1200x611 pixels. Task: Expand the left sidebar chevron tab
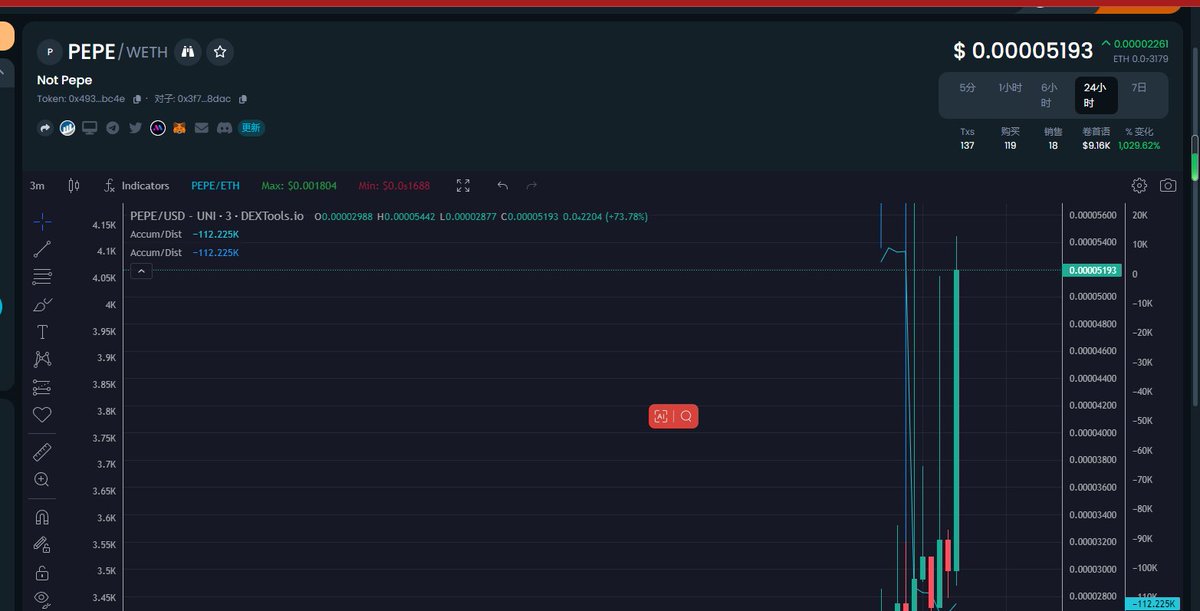[5, 72]
